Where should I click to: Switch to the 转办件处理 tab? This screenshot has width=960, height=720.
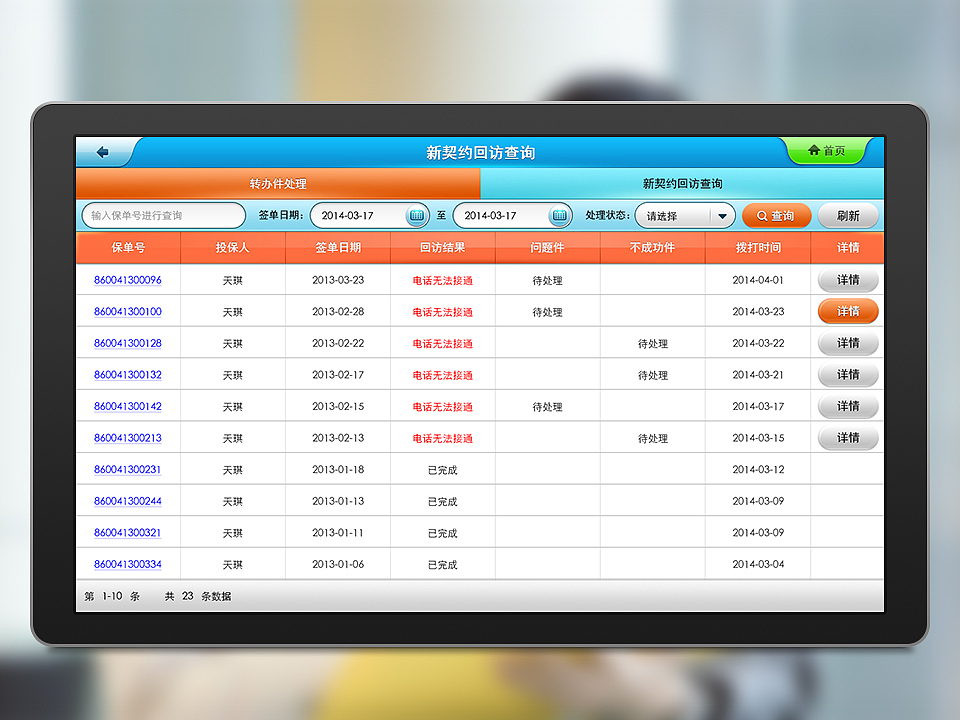coord(278,184)
